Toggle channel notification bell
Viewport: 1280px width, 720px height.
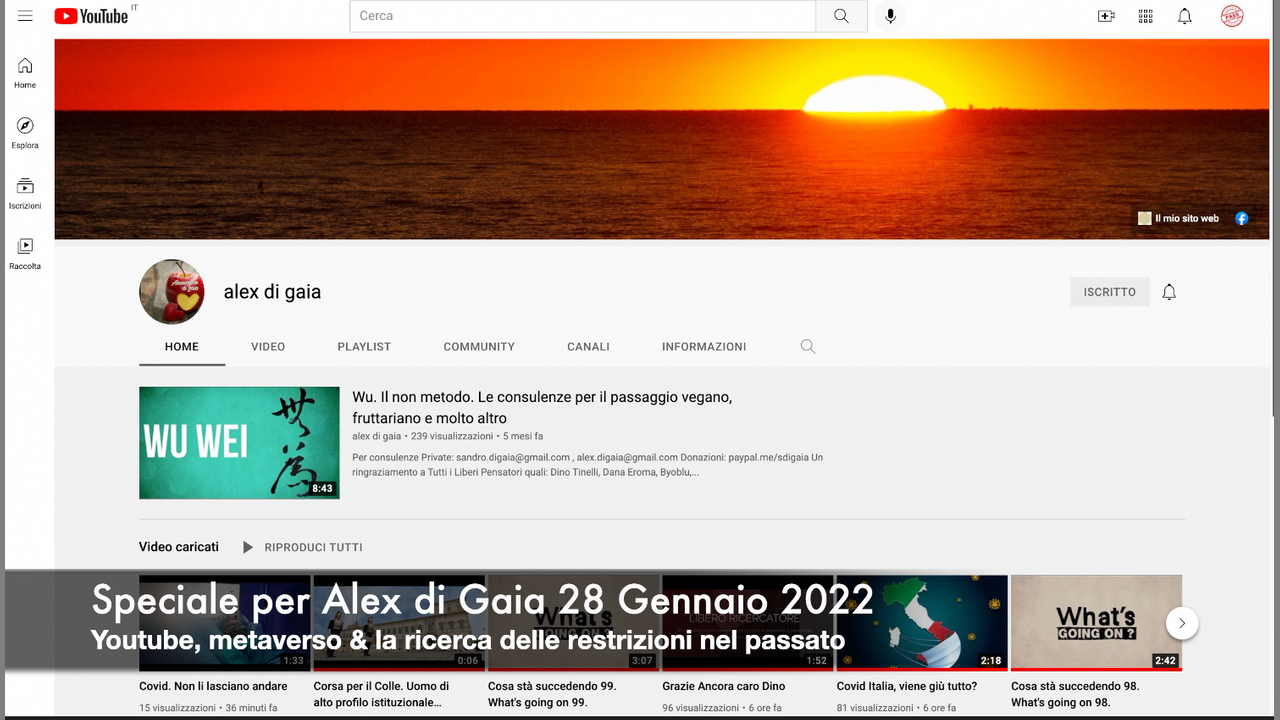[1169, 292]
